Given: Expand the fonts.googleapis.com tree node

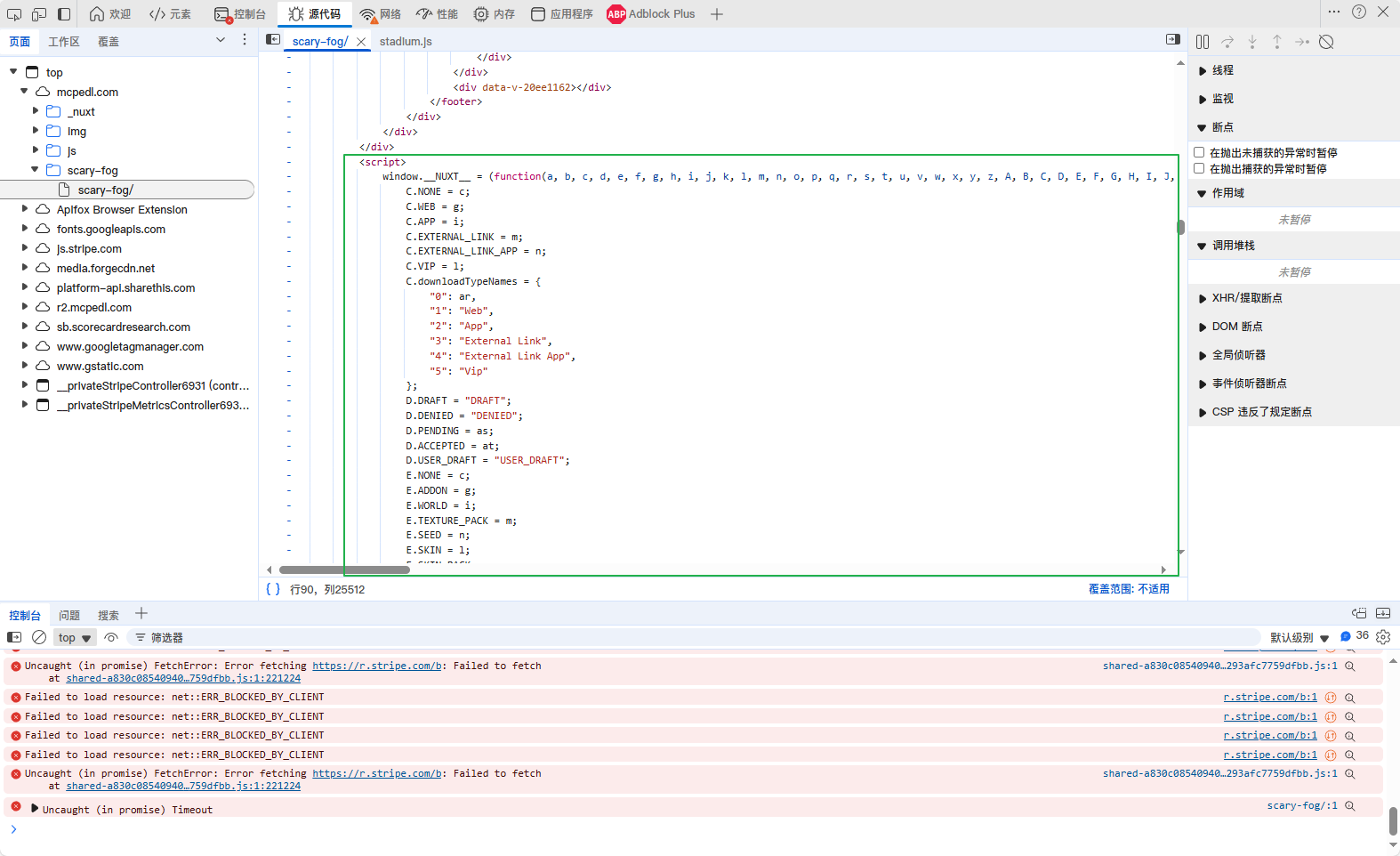Looking at the screenshot, I should click(x=25, y=229).
